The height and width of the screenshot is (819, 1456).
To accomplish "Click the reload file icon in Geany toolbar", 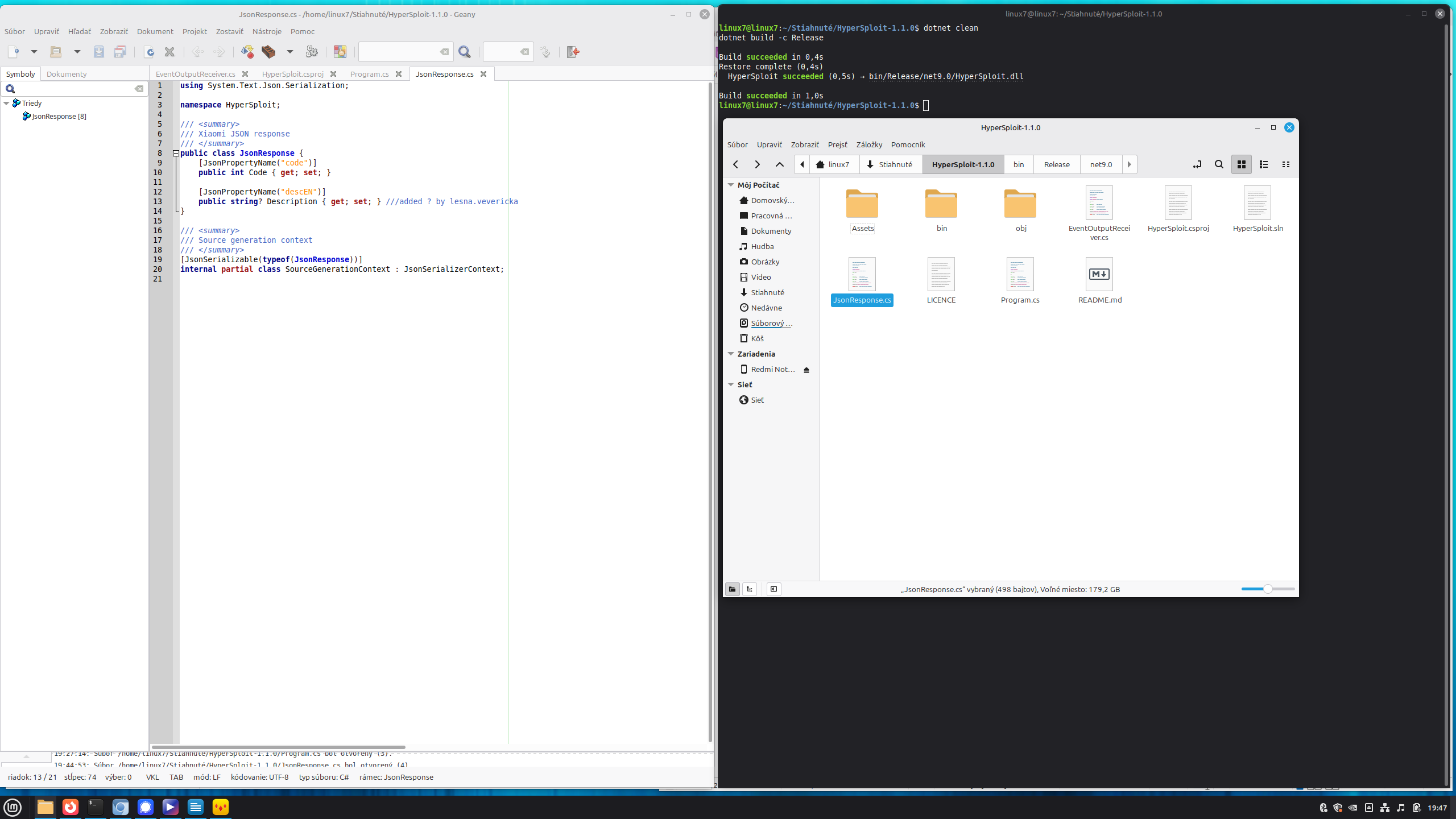I will [x=149, y=52].
